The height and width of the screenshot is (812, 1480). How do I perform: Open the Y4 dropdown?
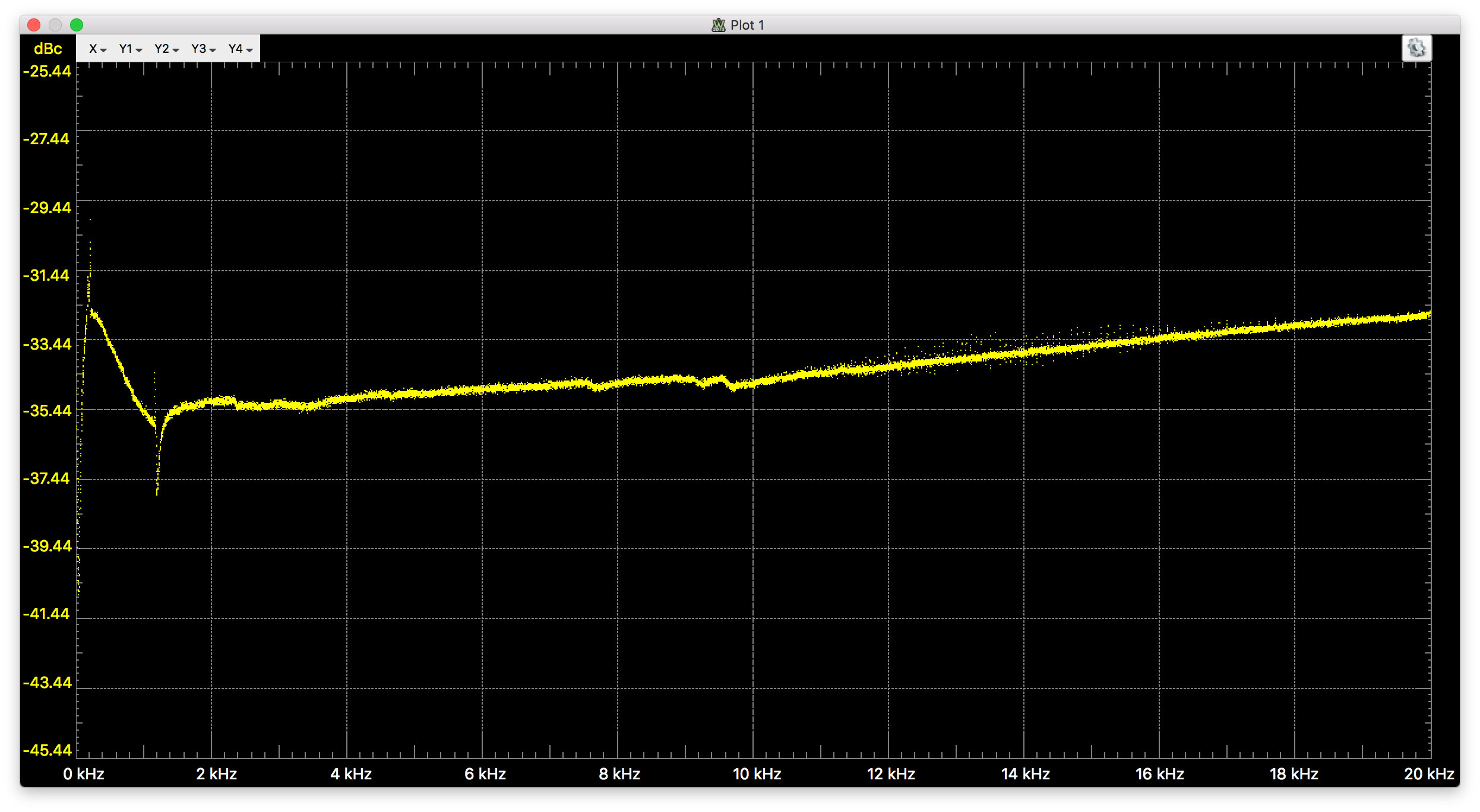pyautogui.click(x=238, y=49)
